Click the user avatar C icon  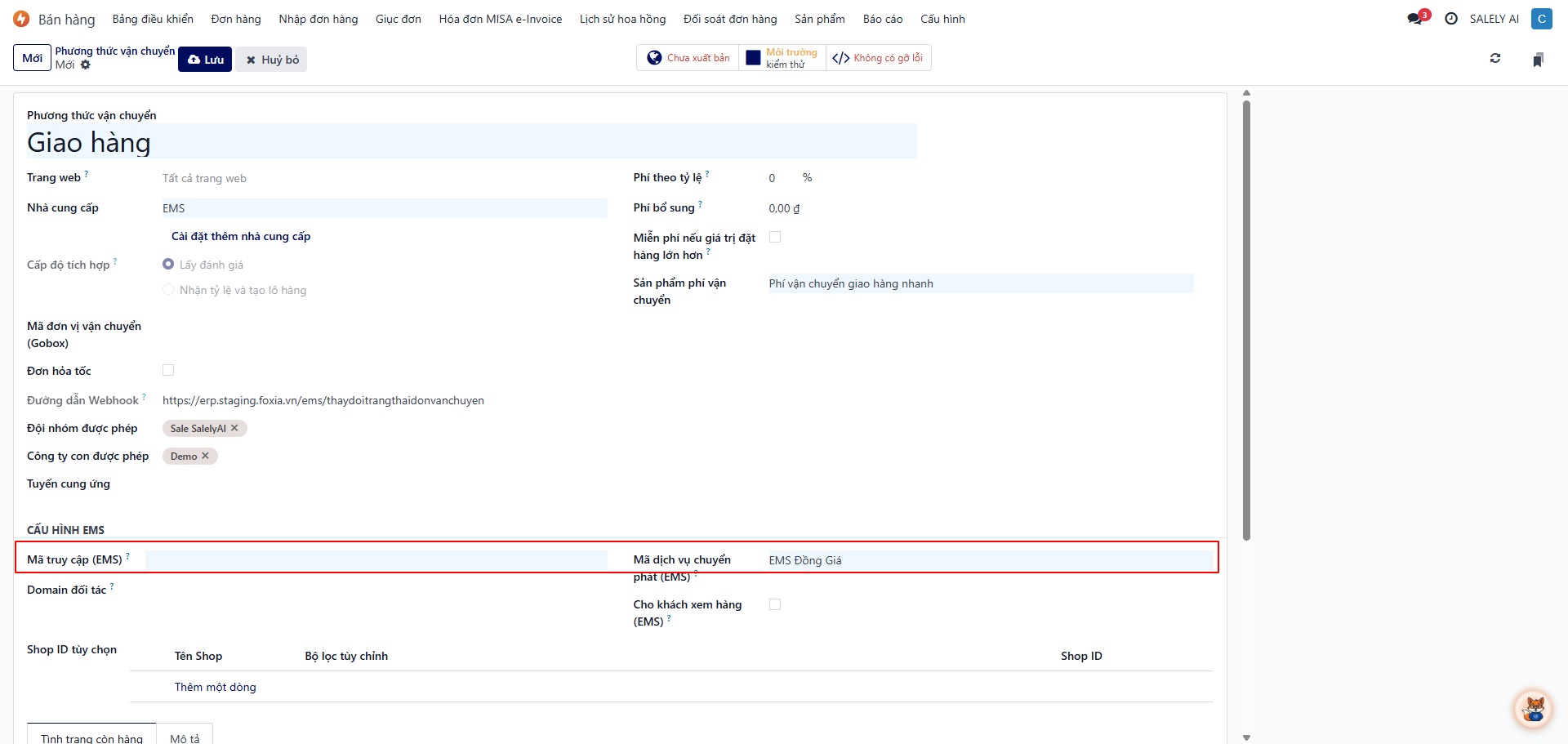pyautogui.click(x=1541, y=19)
